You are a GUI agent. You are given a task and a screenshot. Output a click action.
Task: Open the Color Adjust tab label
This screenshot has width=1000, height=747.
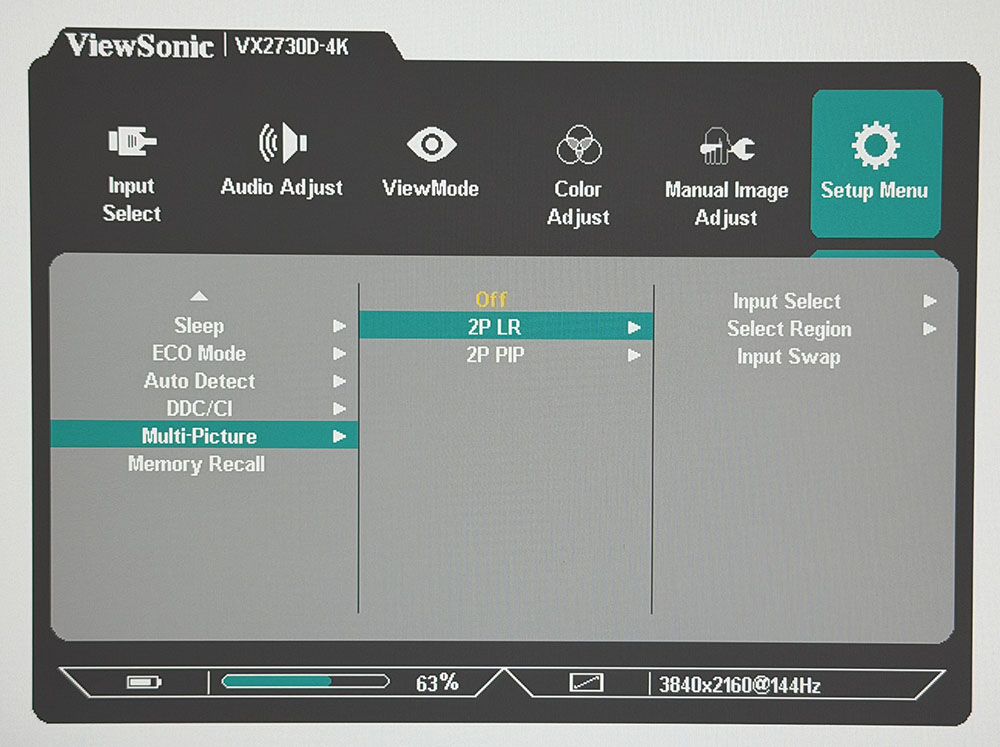click(578, 203)
